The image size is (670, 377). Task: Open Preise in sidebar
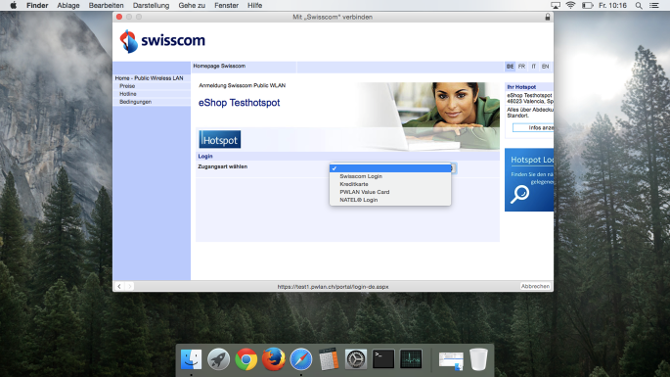click(127, 86)
